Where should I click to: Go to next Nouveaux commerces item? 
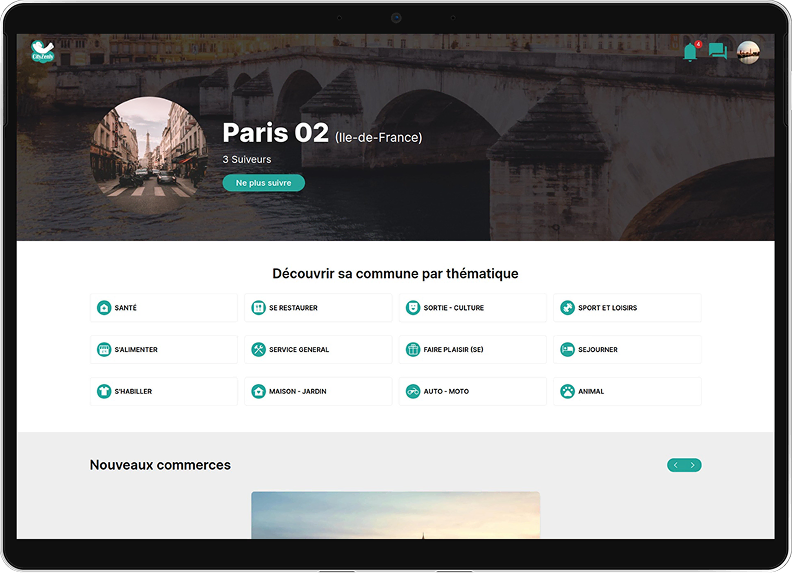pos(693,465)
